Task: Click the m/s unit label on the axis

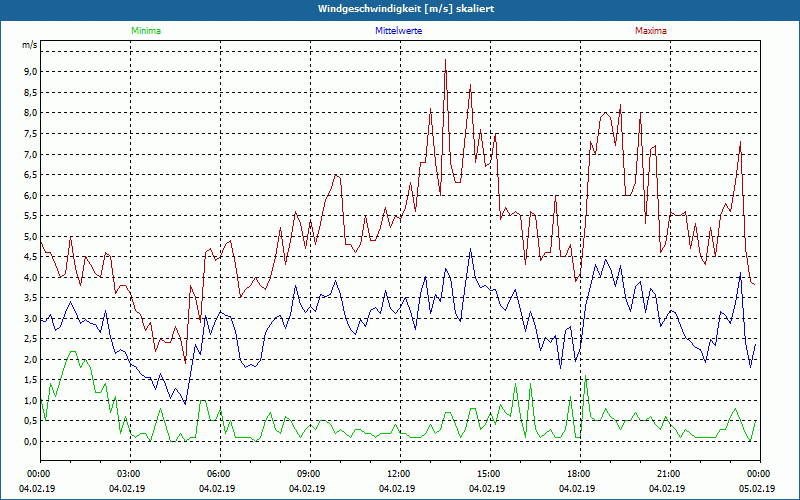Action: [x=30, y=45]
